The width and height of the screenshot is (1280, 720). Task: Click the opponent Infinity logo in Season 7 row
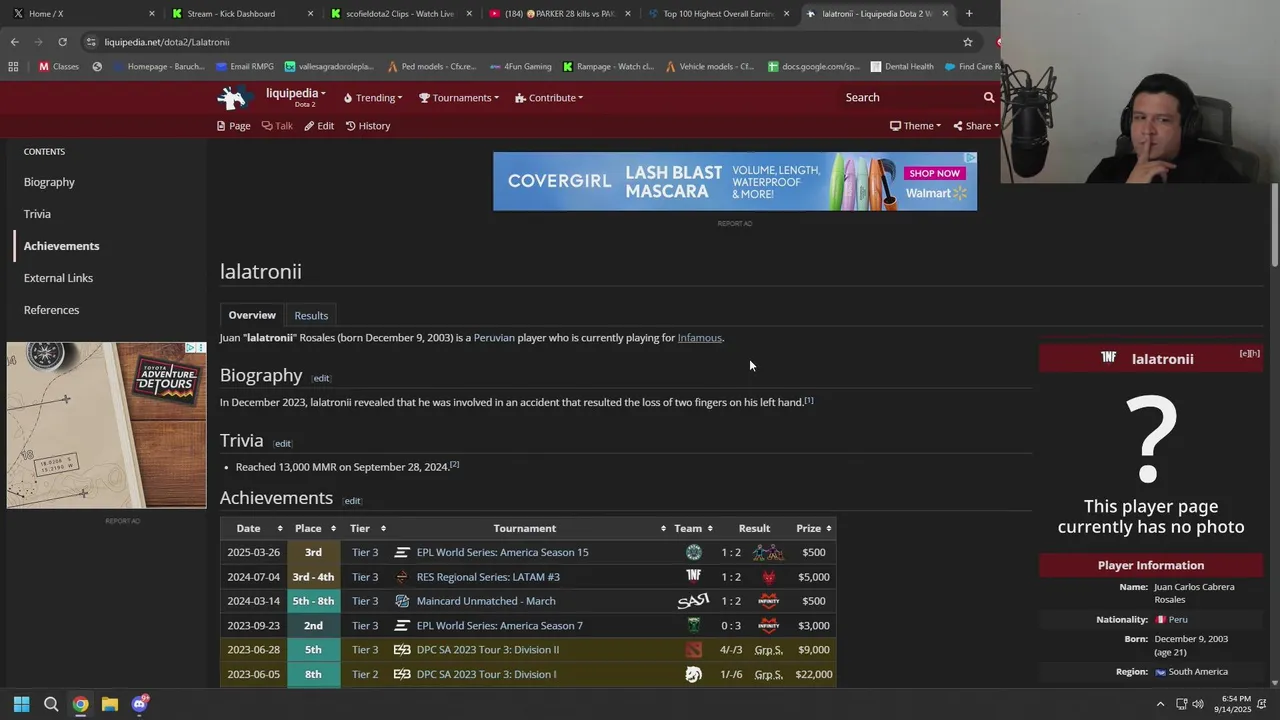coord(768,626)
